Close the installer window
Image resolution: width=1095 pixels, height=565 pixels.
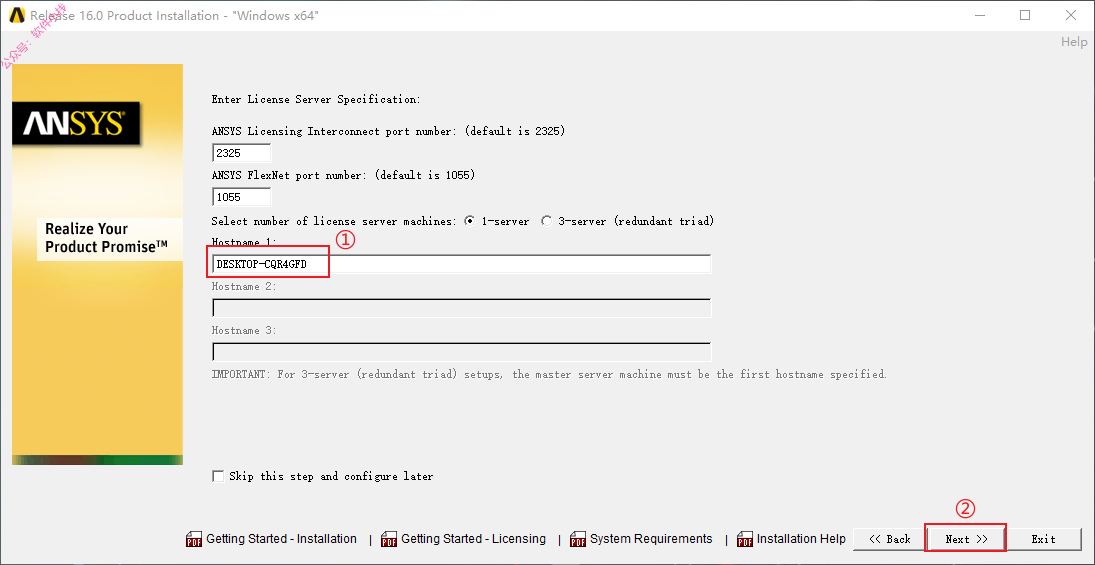click(x=1070, y=15)
